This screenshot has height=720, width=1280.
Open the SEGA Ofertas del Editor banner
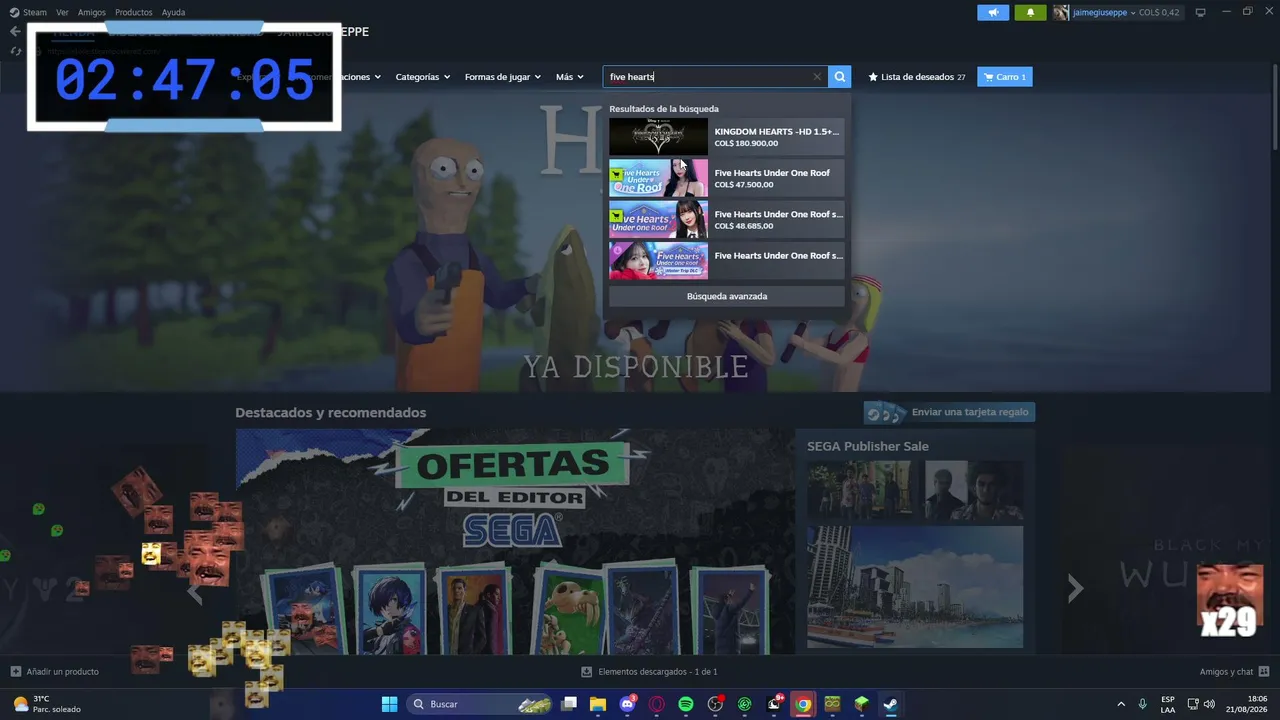tap(515, 541)
